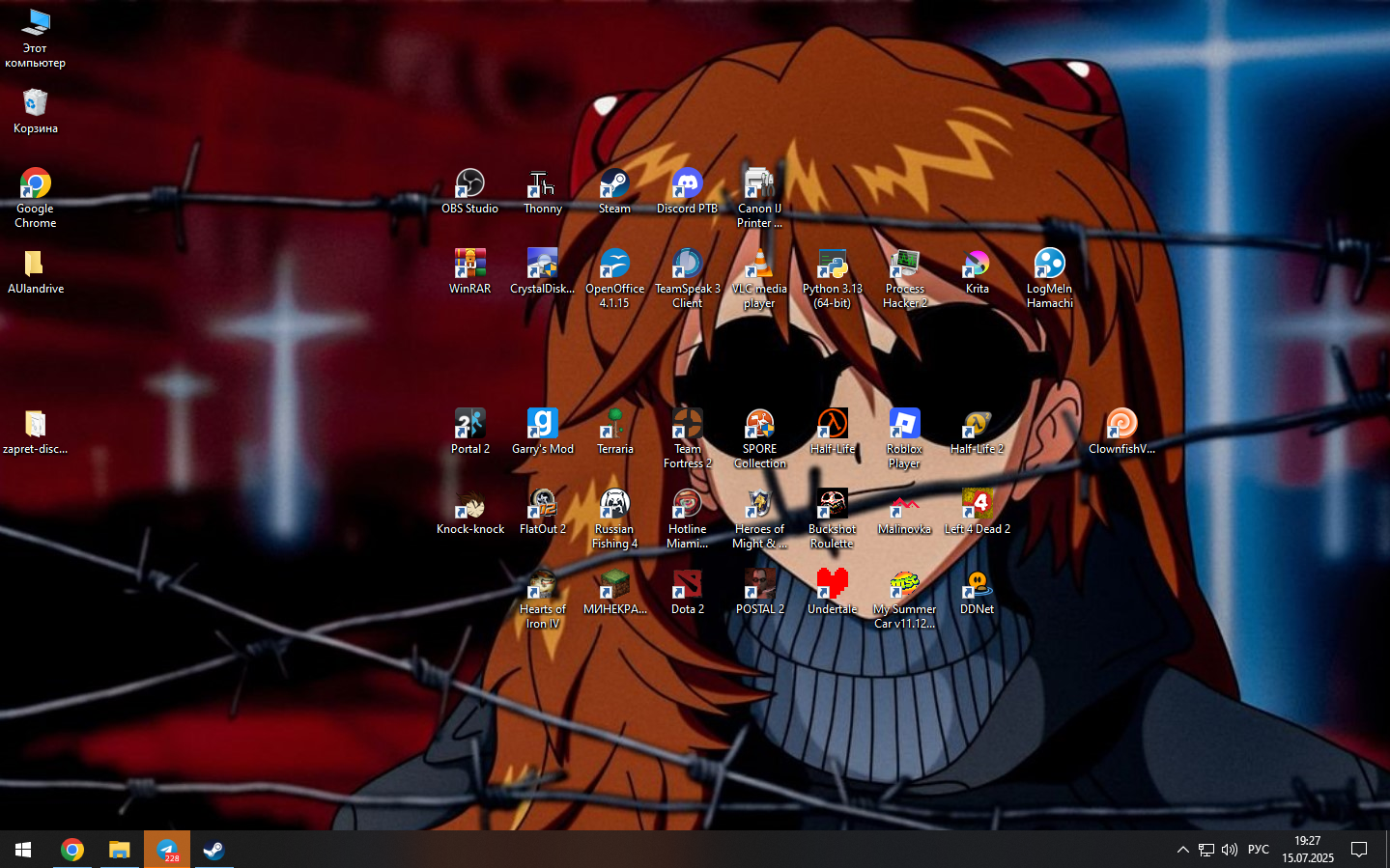
Task: Select the Thonny desktop shortcut
Action: (543, 191)
